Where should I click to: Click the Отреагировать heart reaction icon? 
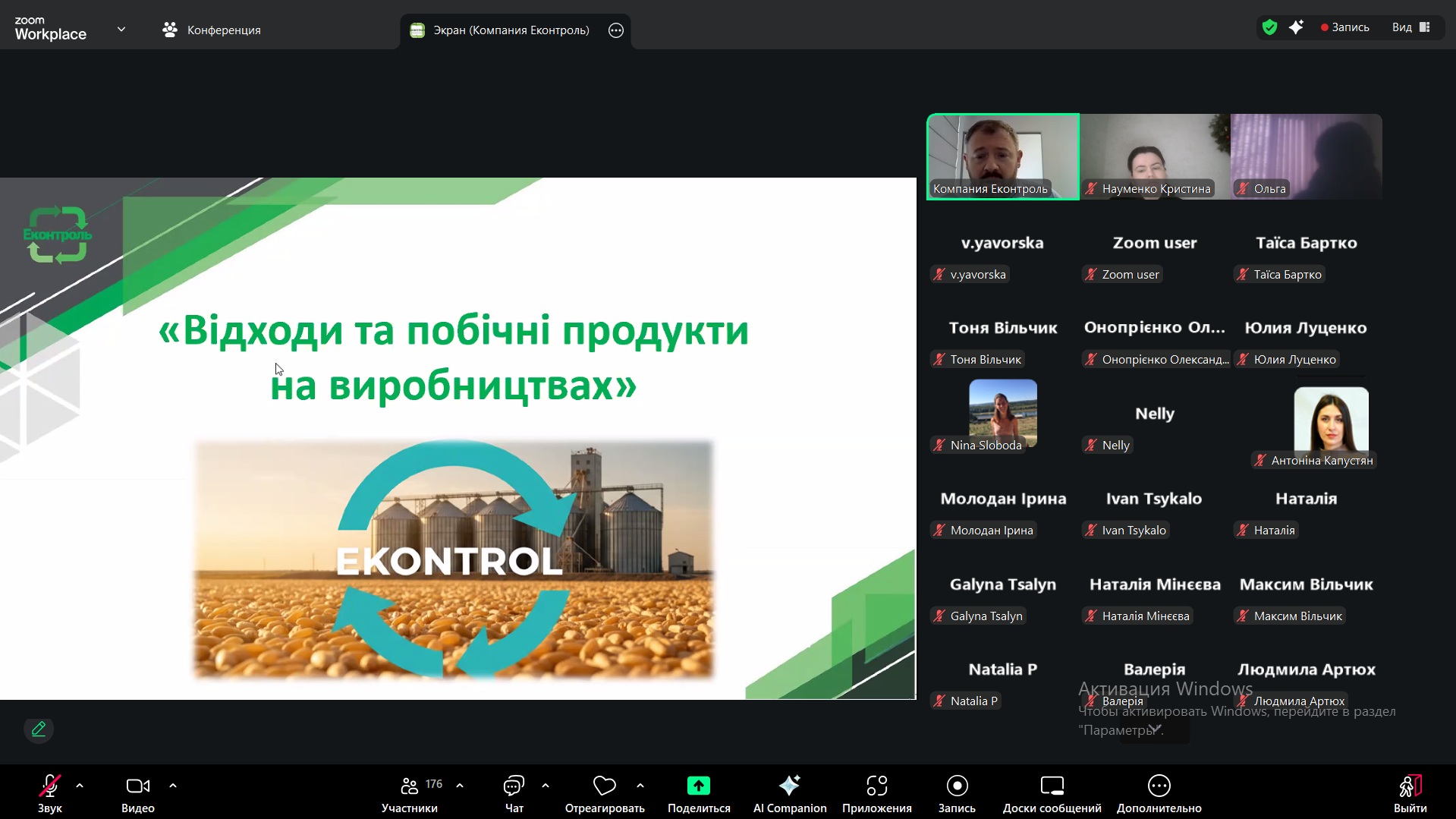click(604, 786)
